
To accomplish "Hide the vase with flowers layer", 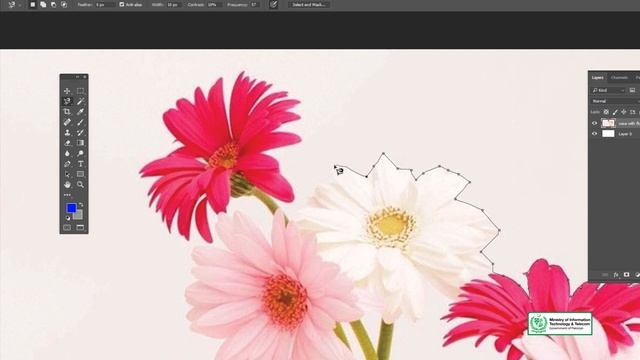I will [x=594, y=123].
